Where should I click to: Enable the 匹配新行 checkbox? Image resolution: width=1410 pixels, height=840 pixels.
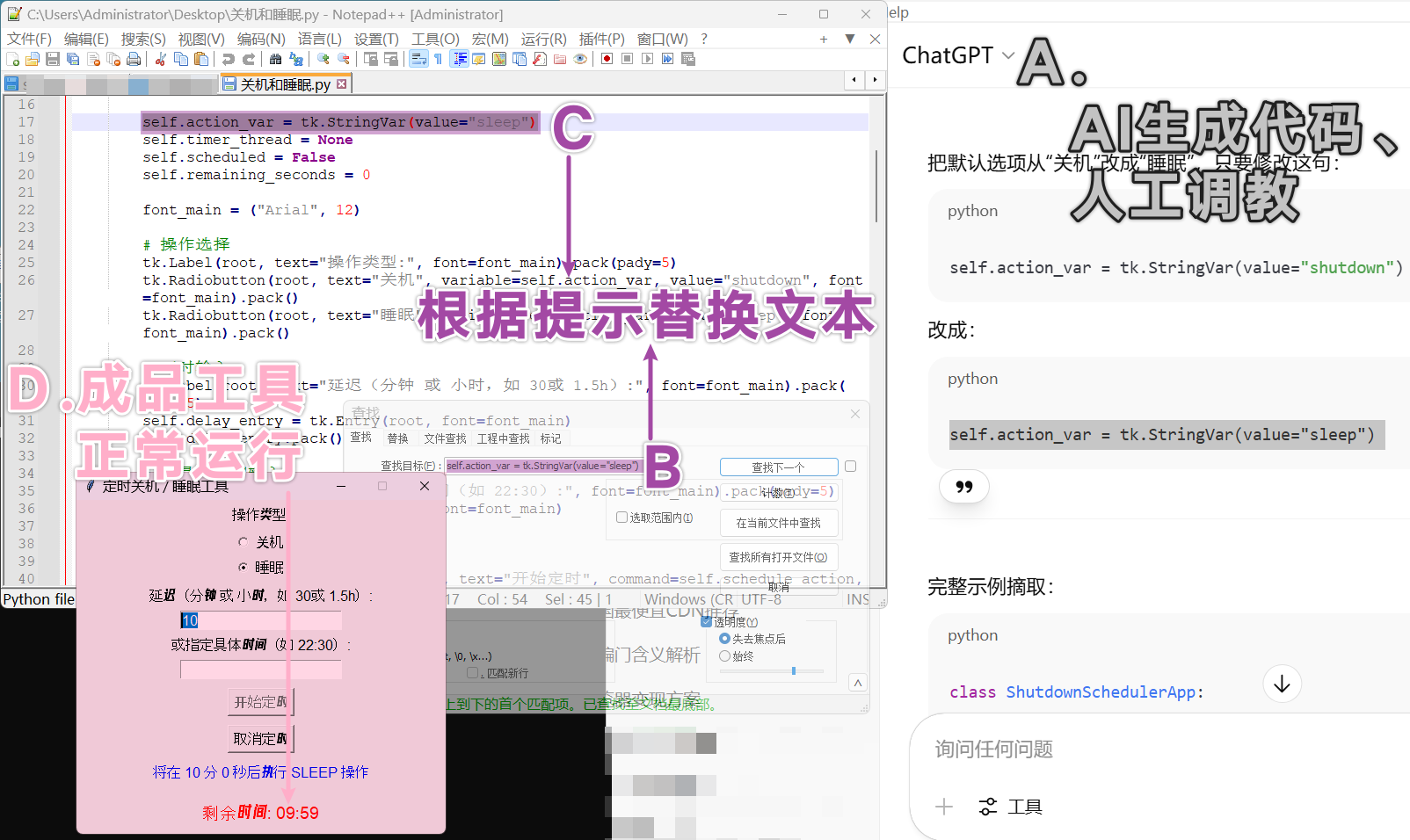click(x=473, y=673)
